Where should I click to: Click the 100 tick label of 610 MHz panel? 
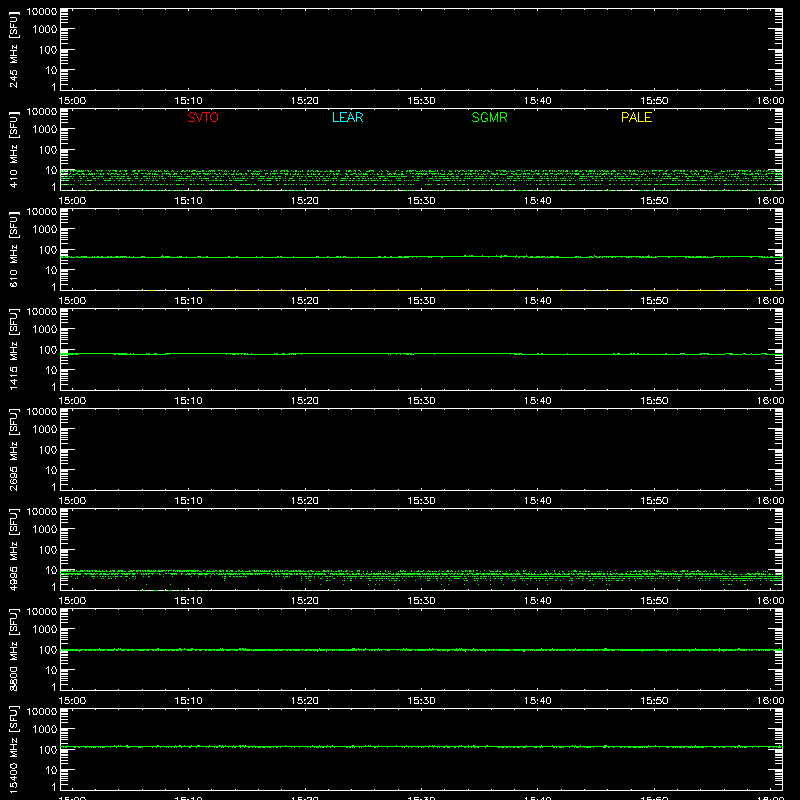tap(48, 250)
